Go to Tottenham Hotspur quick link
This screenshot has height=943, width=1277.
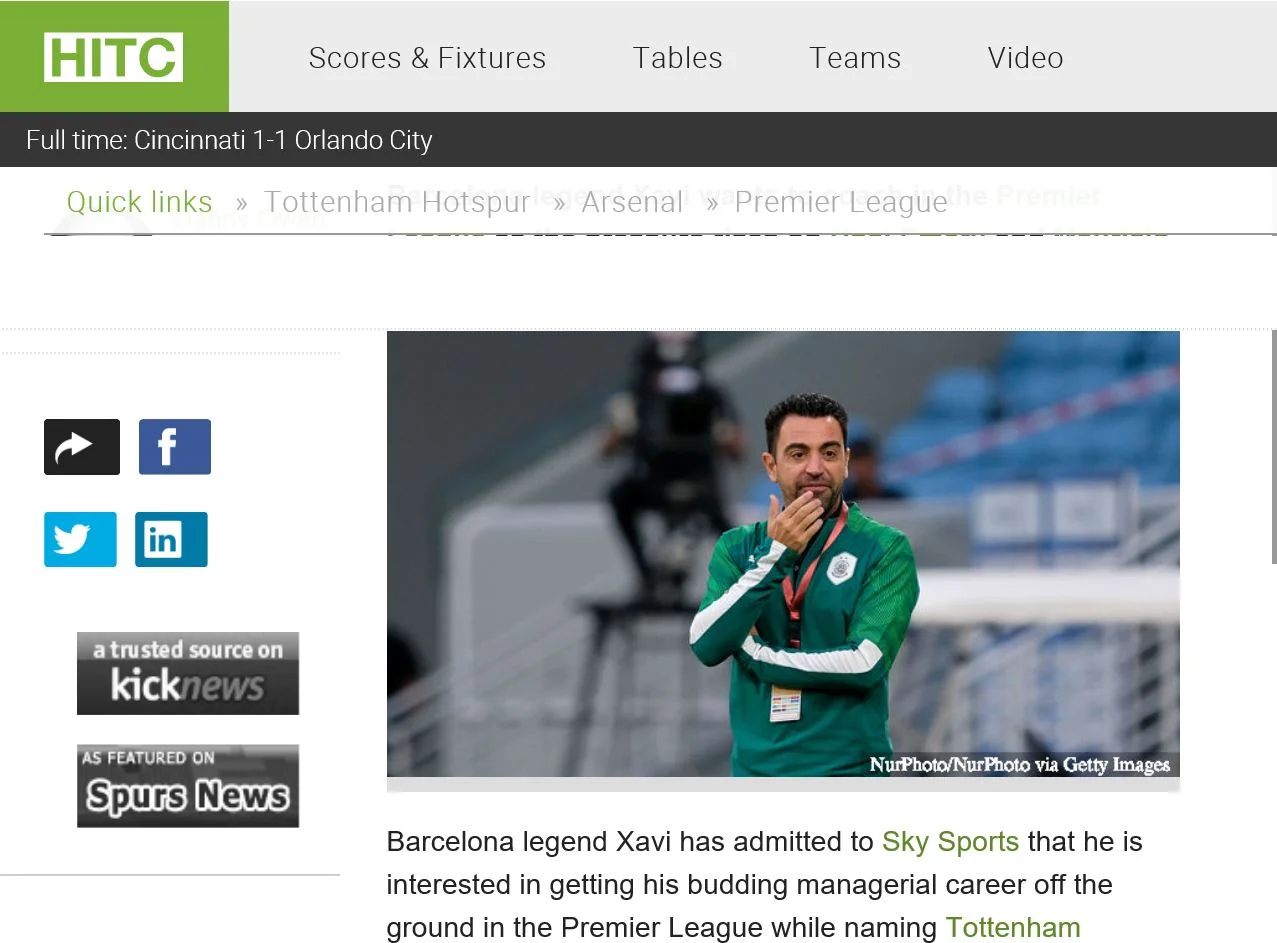pos(397,201)
